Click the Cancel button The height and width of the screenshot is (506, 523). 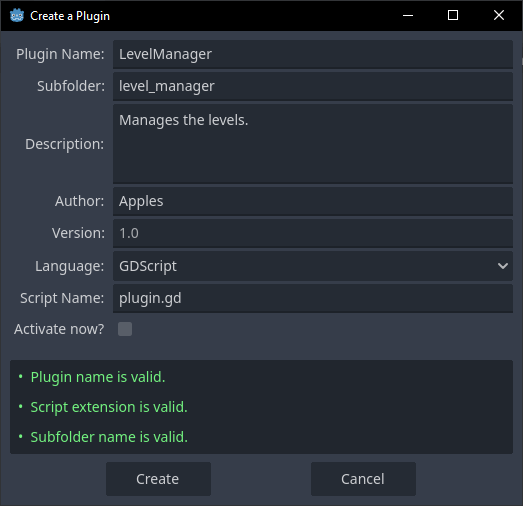tap(363, 479)
